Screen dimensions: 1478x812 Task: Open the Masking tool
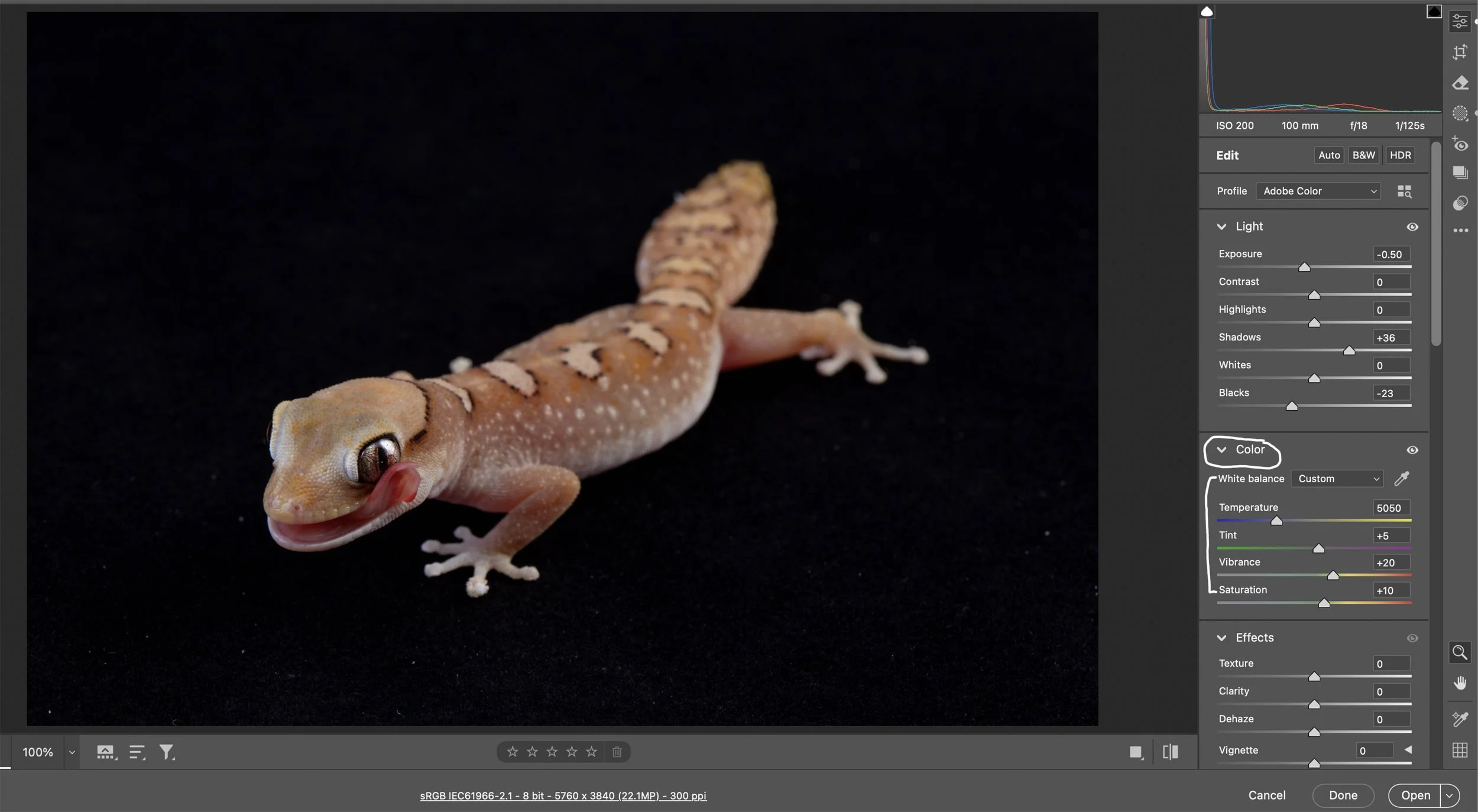click(x=1460, y=113)
